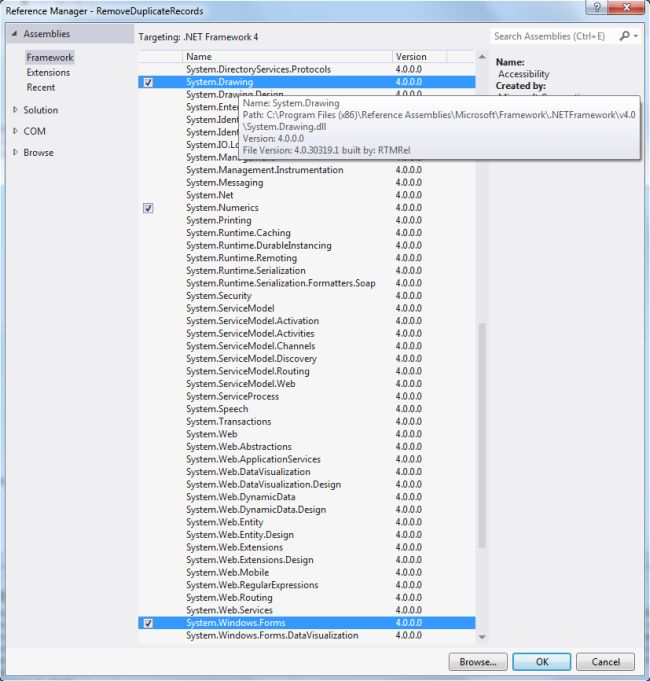
Task: Select System.Web.DynamicData row
Action: (x=307, y=498)
